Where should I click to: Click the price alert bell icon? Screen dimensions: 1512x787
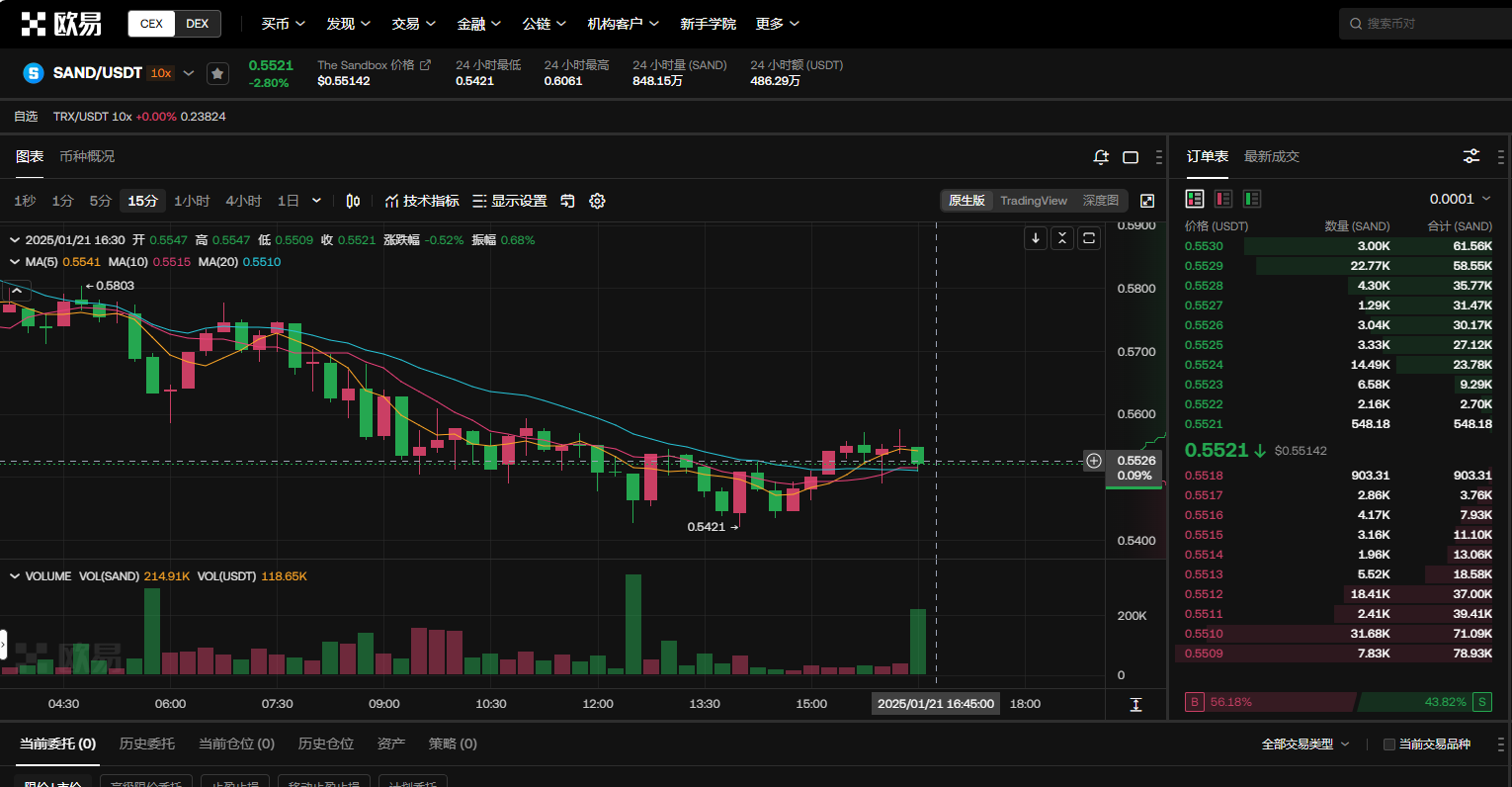(x=1101, y=157)
